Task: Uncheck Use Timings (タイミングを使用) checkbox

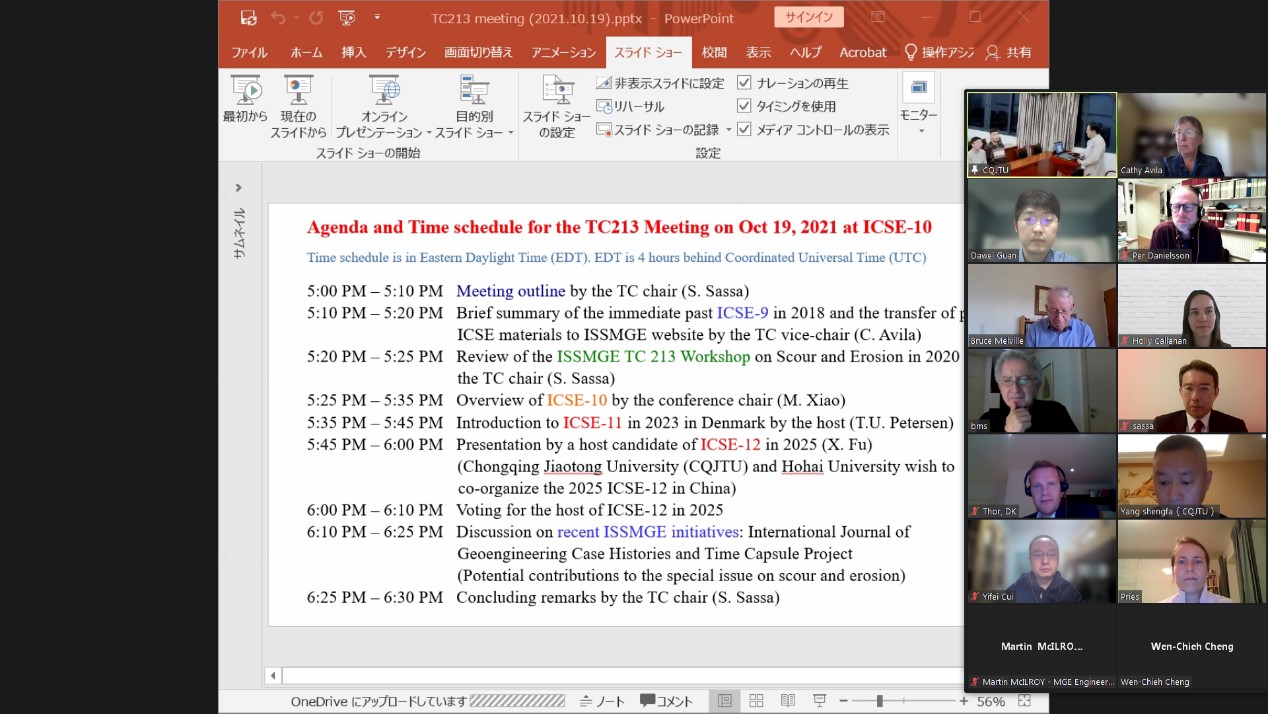Action: 744,106
